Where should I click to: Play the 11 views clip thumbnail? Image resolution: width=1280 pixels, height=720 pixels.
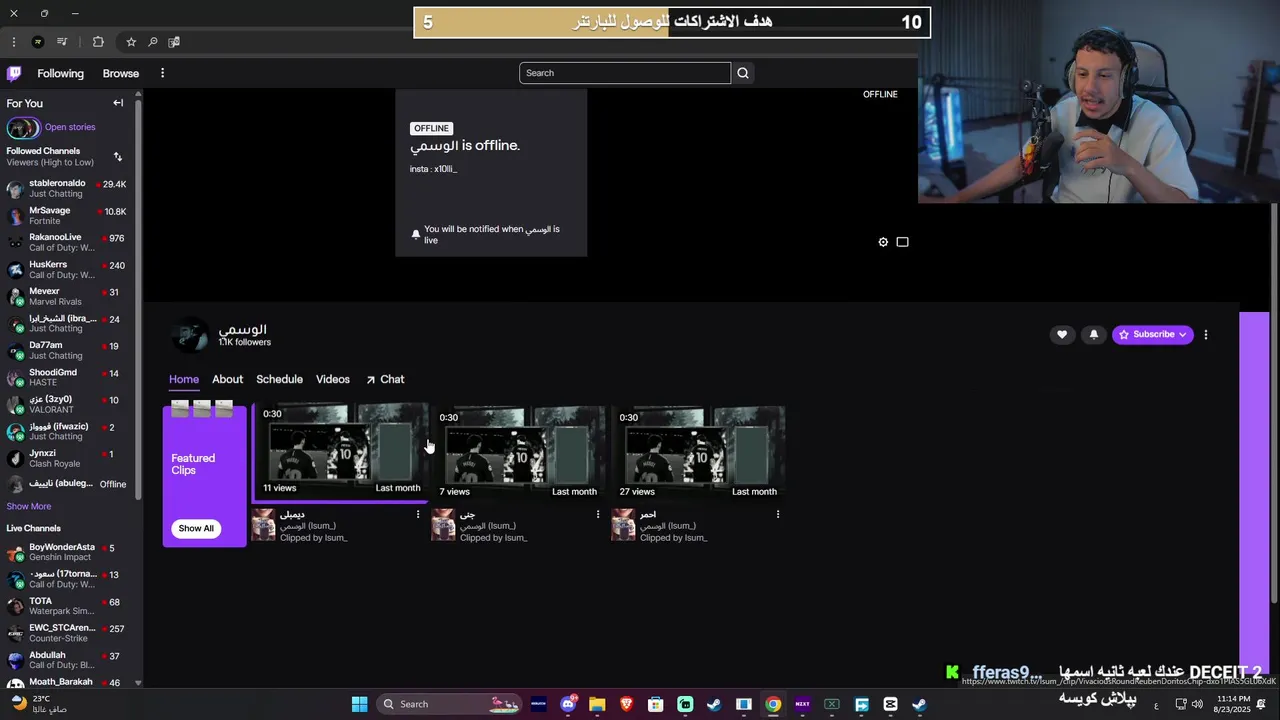tap(341, 450)
